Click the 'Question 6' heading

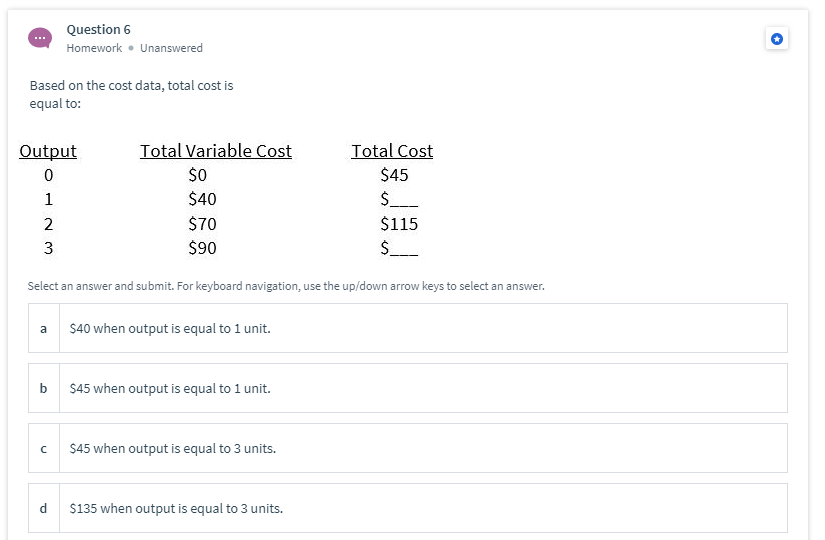pyautogui.click(x=98, y=29)
